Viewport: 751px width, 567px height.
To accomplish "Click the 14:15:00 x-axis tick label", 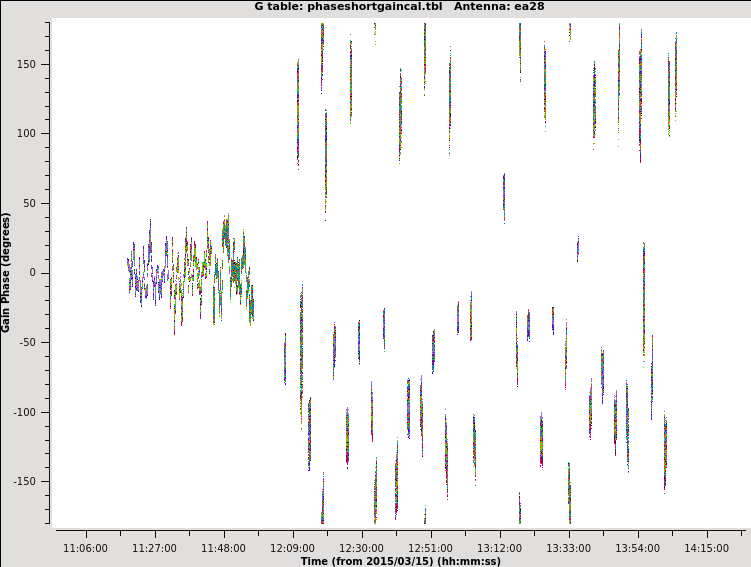I will (x=706, y=548).
